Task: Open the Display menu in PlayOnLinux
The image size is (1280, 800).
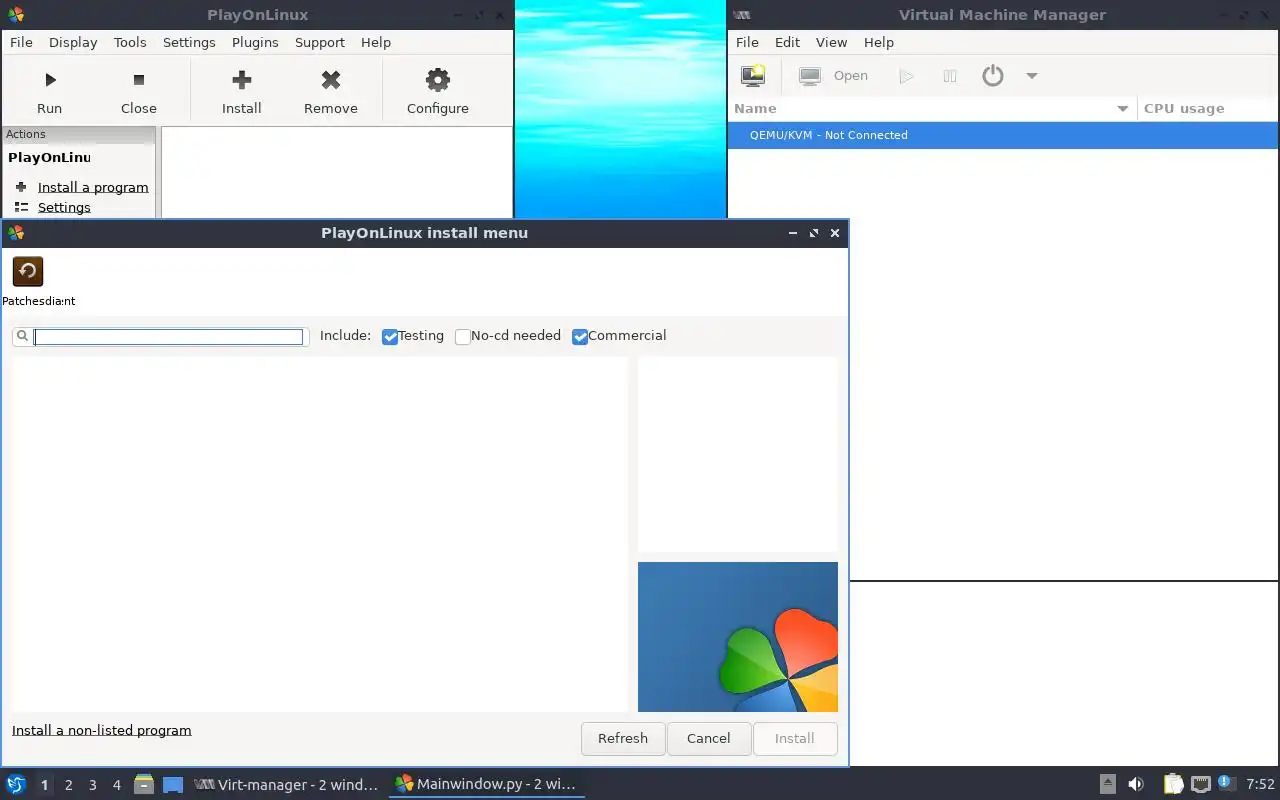Action: [x=73, y=42]
